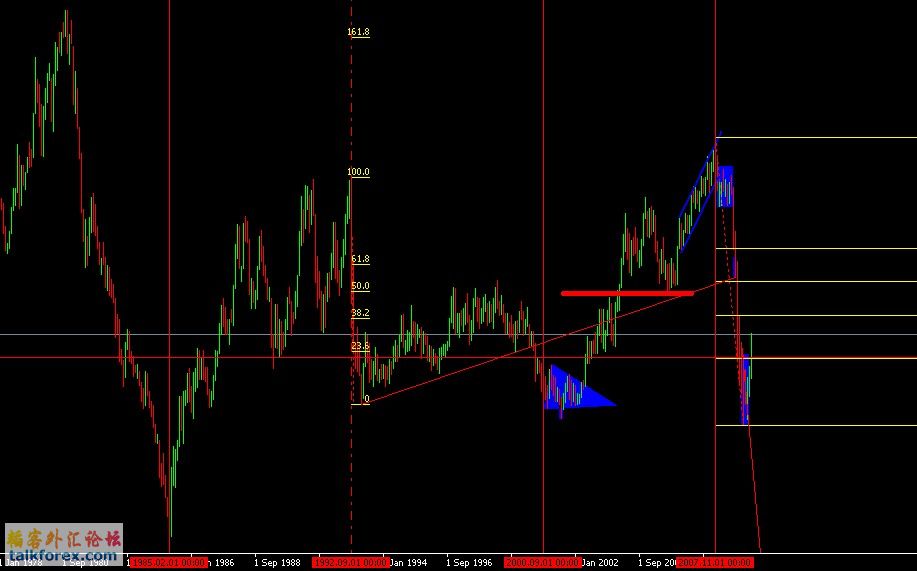Click the 61.8 Fibonacci level label
917x571 pixels.
[360, 259]
